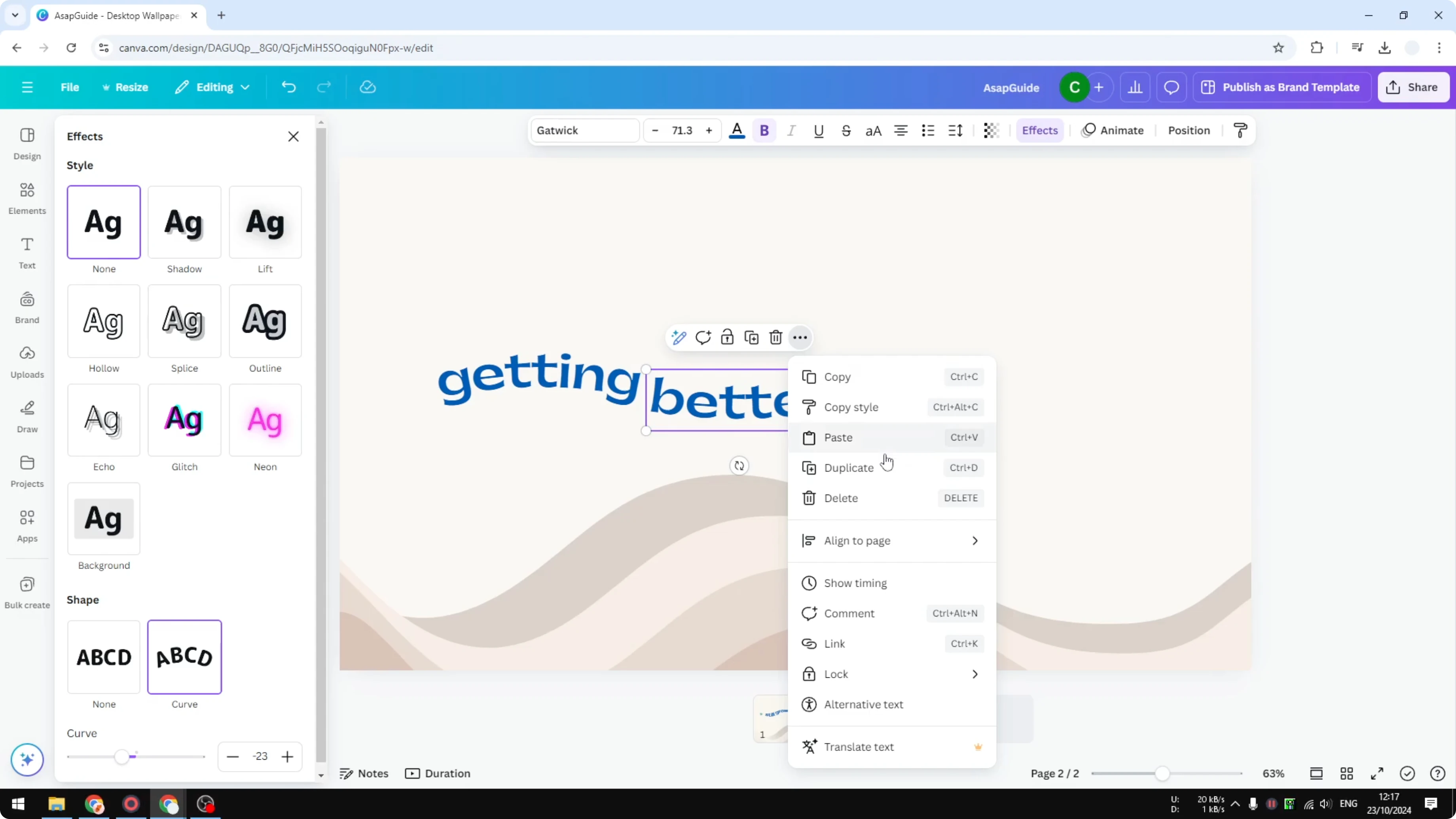The height and width of the screenshot is (819, 1456).
Task: Open the Draw tool in sidebar
Action: (x=27, y=417)
